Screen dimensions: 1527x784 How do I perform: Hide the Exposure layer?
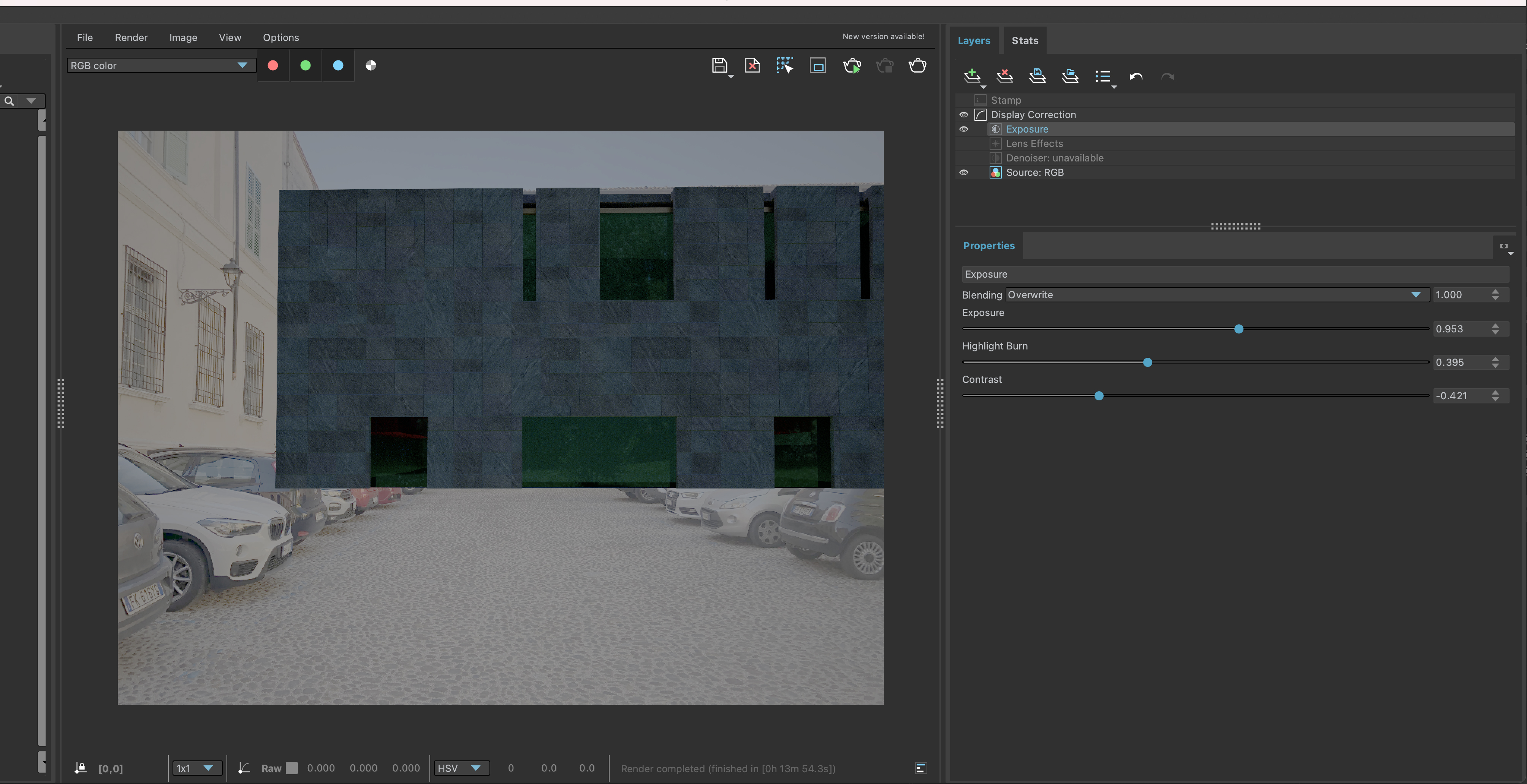(964, 129)
